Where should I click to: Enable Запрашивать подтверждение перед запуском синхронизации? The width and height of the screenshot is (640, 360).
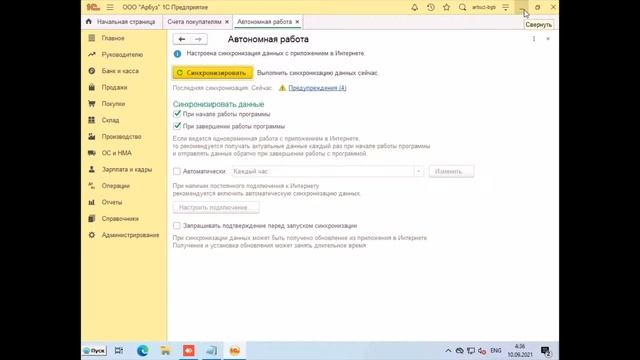click(177, 225)
